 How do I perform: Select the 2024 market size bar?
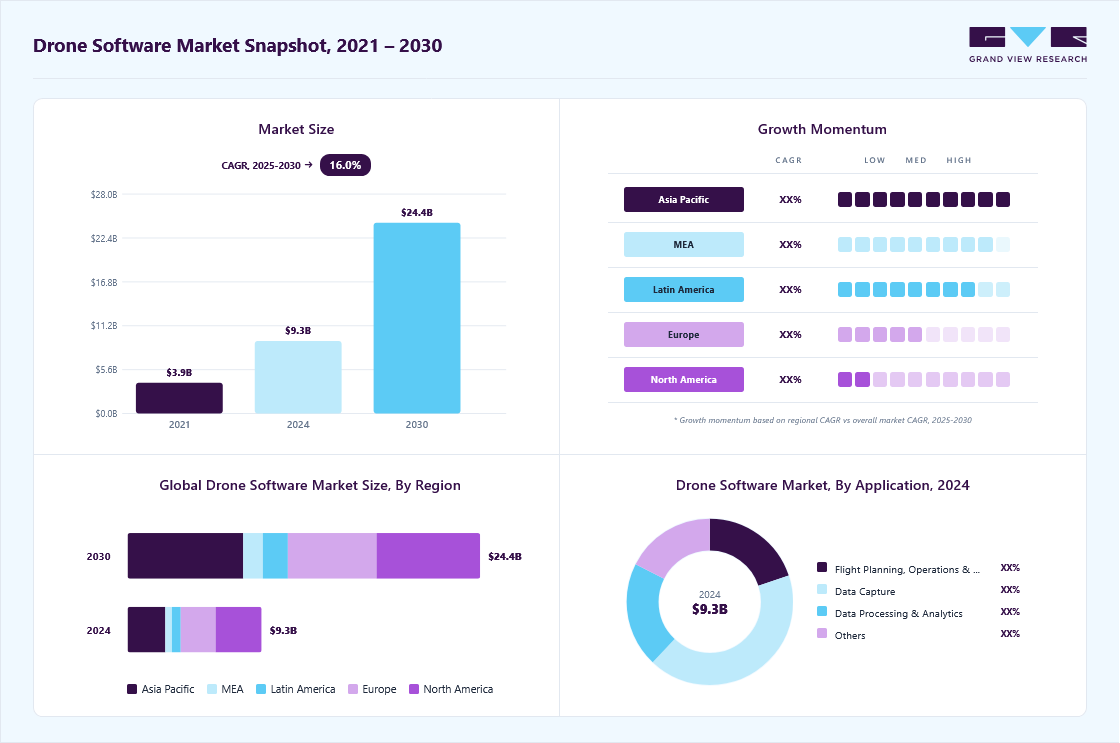click(x=298, y=377)
